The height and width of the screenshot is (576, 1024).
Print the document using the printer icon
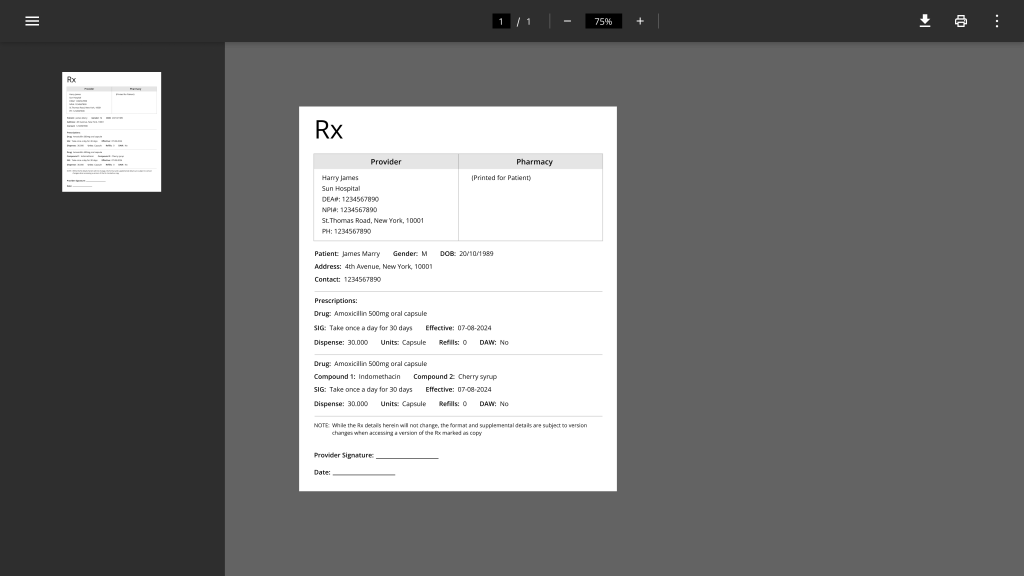[x=961, y=21]
